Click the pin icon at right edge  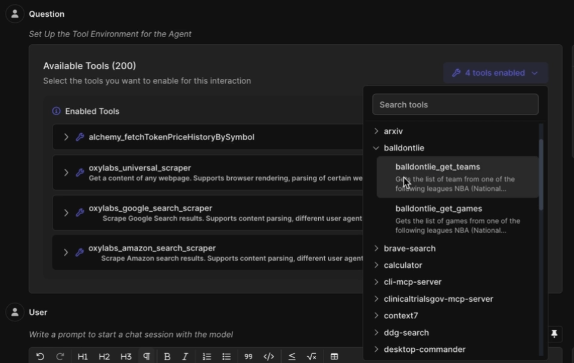(554, 333)
